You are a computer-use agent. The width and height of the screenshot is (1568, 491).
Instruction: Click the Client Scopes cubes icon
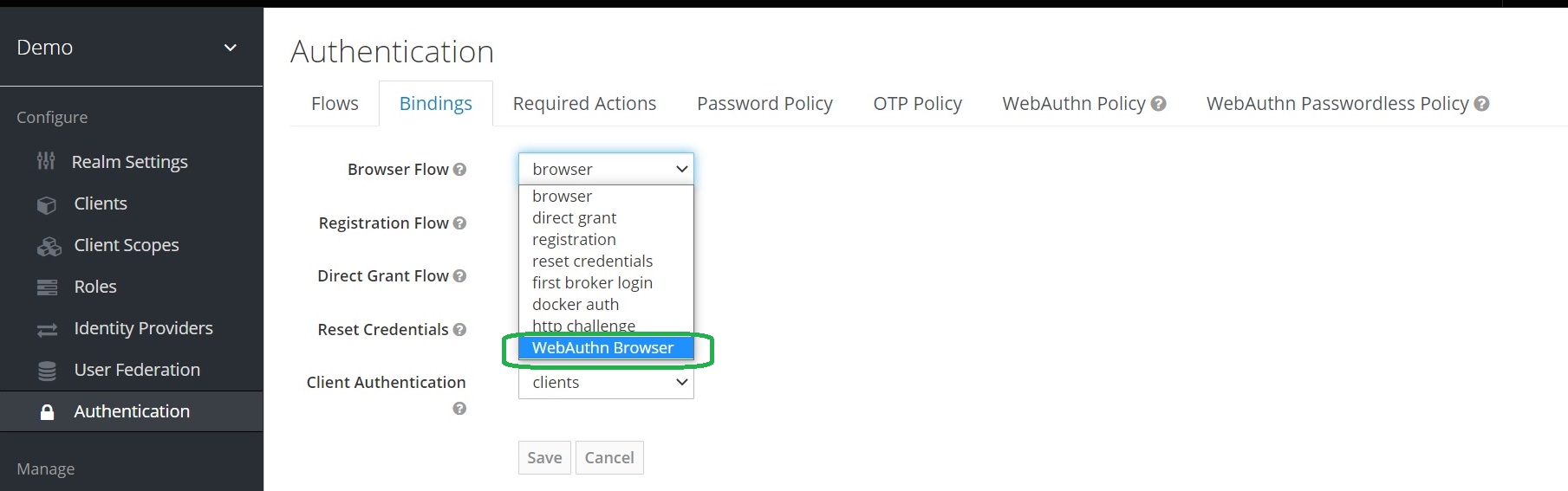(x=49, y=247)
